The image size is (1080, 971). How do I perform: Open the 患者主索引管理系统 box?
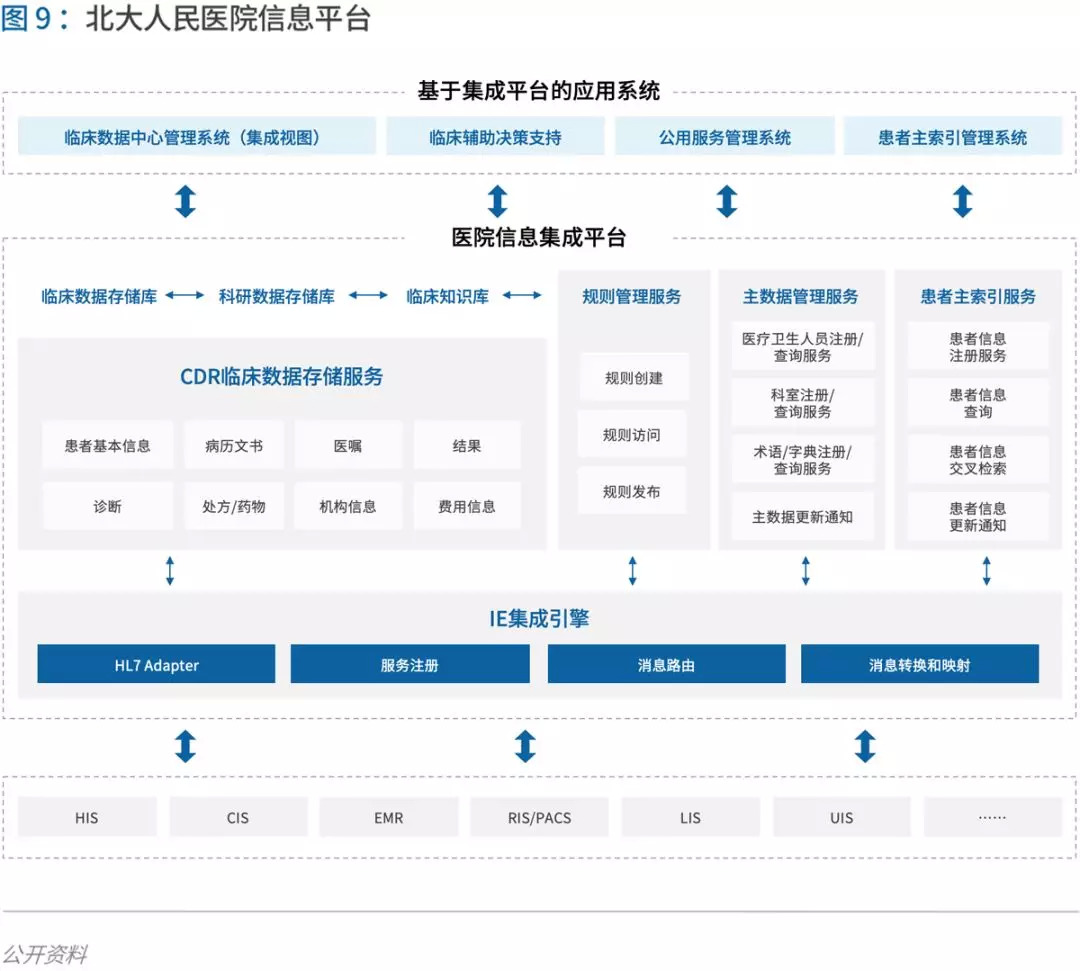953,136
